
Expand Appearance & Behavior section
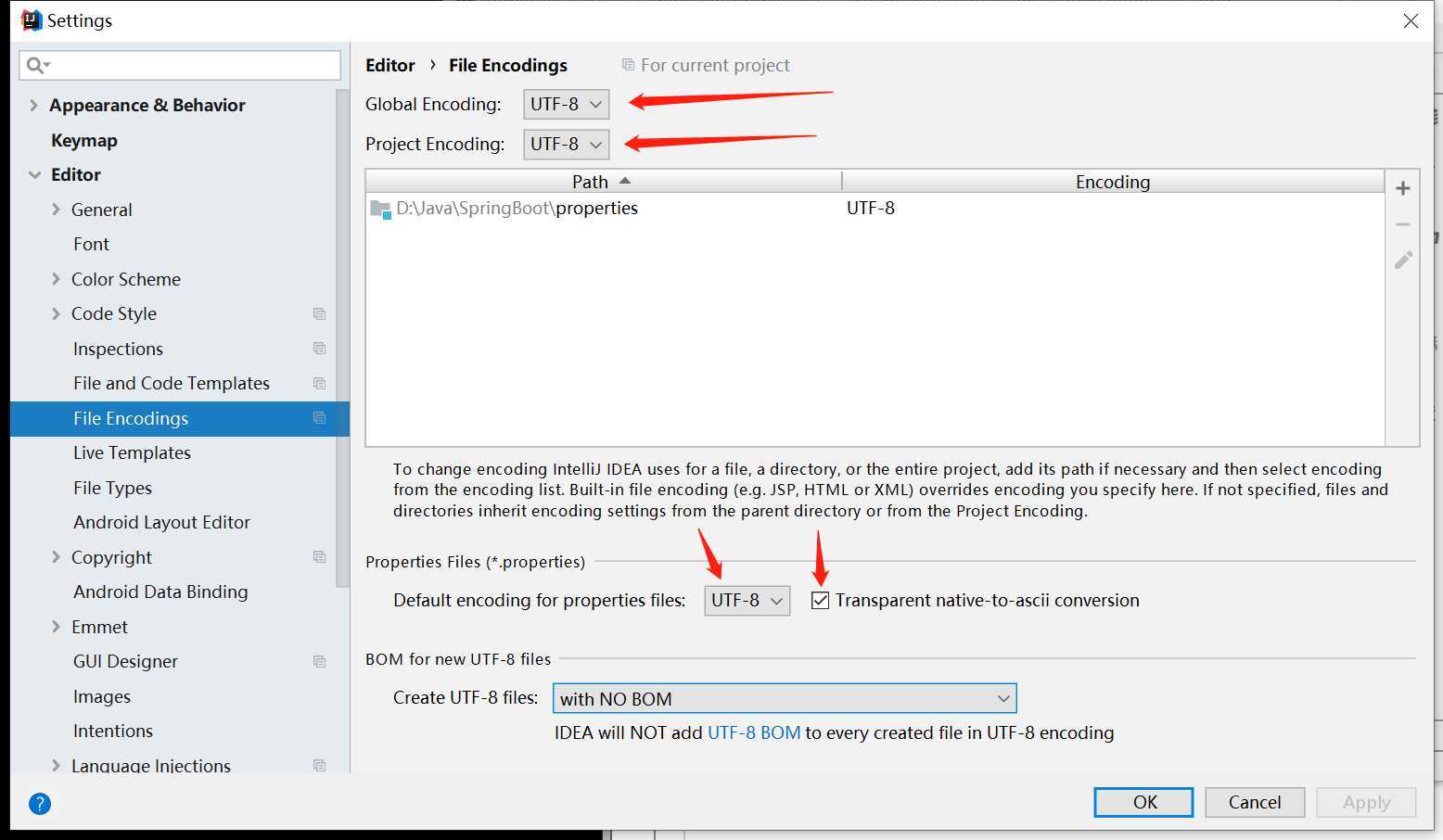[34, 105]
